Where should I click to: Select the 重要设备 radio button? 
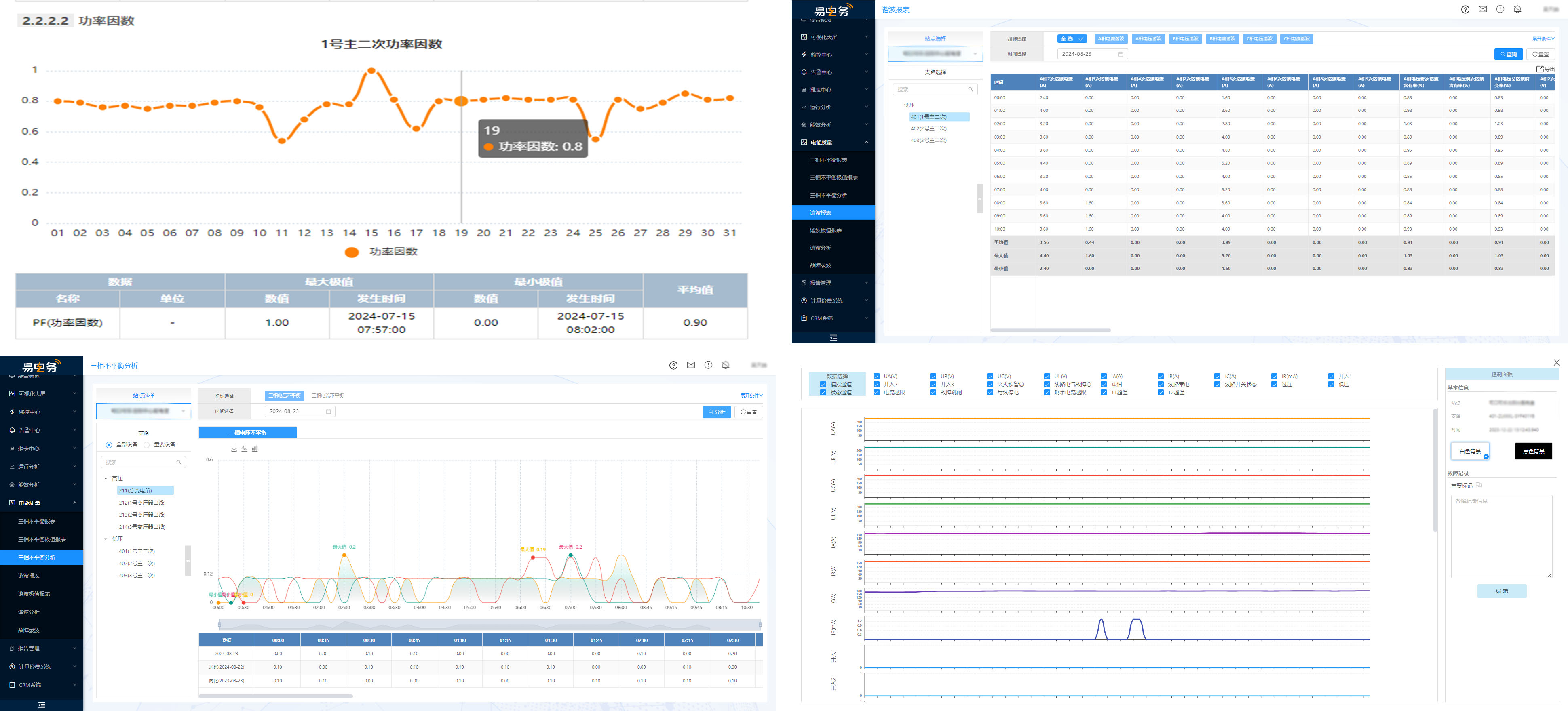click(x=147, y=445)
